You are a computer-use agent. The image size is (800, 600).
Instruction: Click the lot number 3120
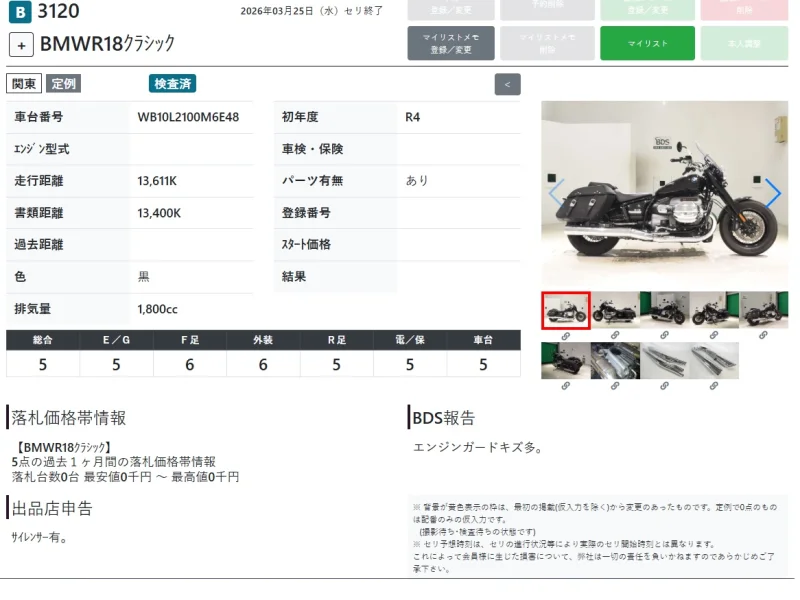click(x=59, y=11)
